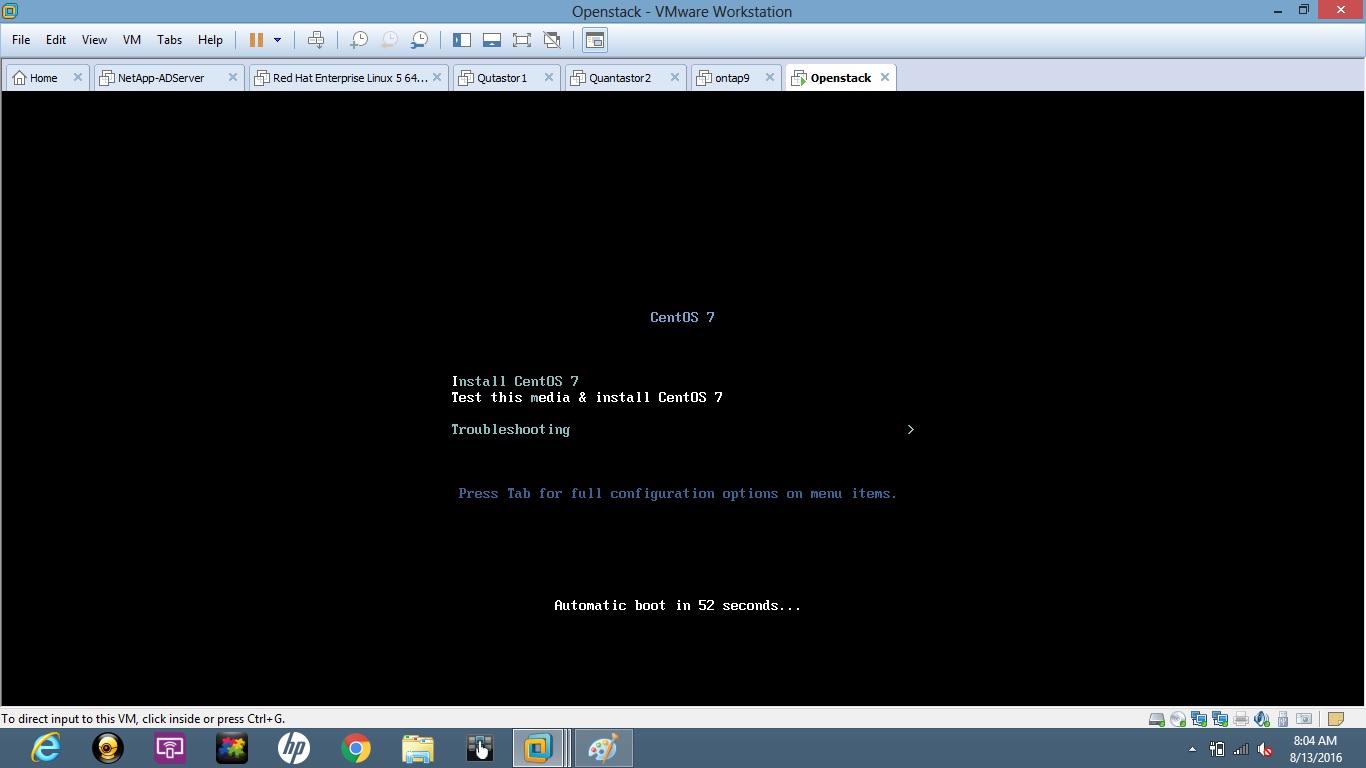This screenshot has width=1366, height=768.
Task: Click the network signal tray icon
Action: tap(1241, 749)
